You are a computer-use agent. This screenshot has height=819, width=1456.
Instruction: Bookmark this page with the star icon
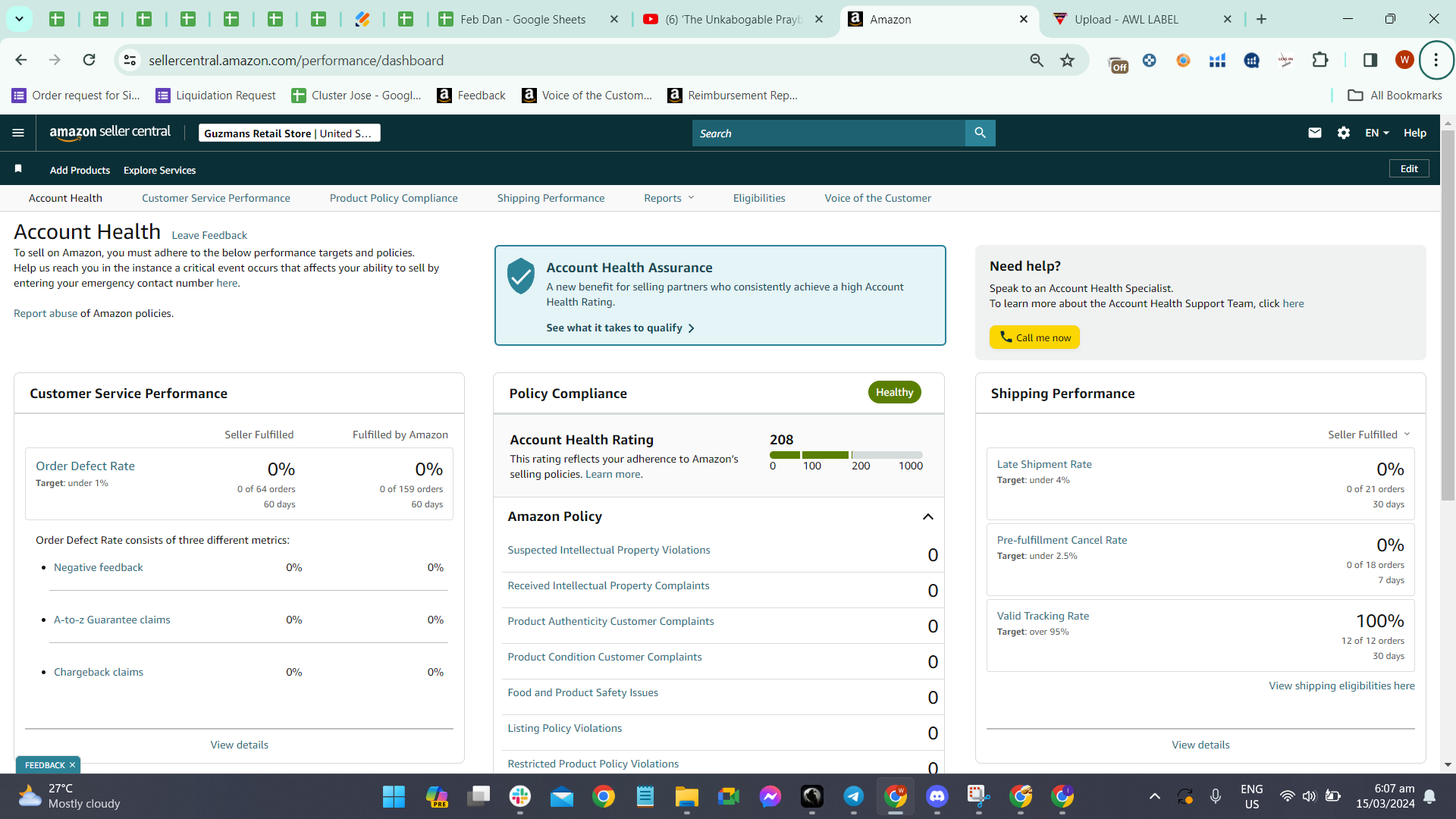coord(1068,60)
